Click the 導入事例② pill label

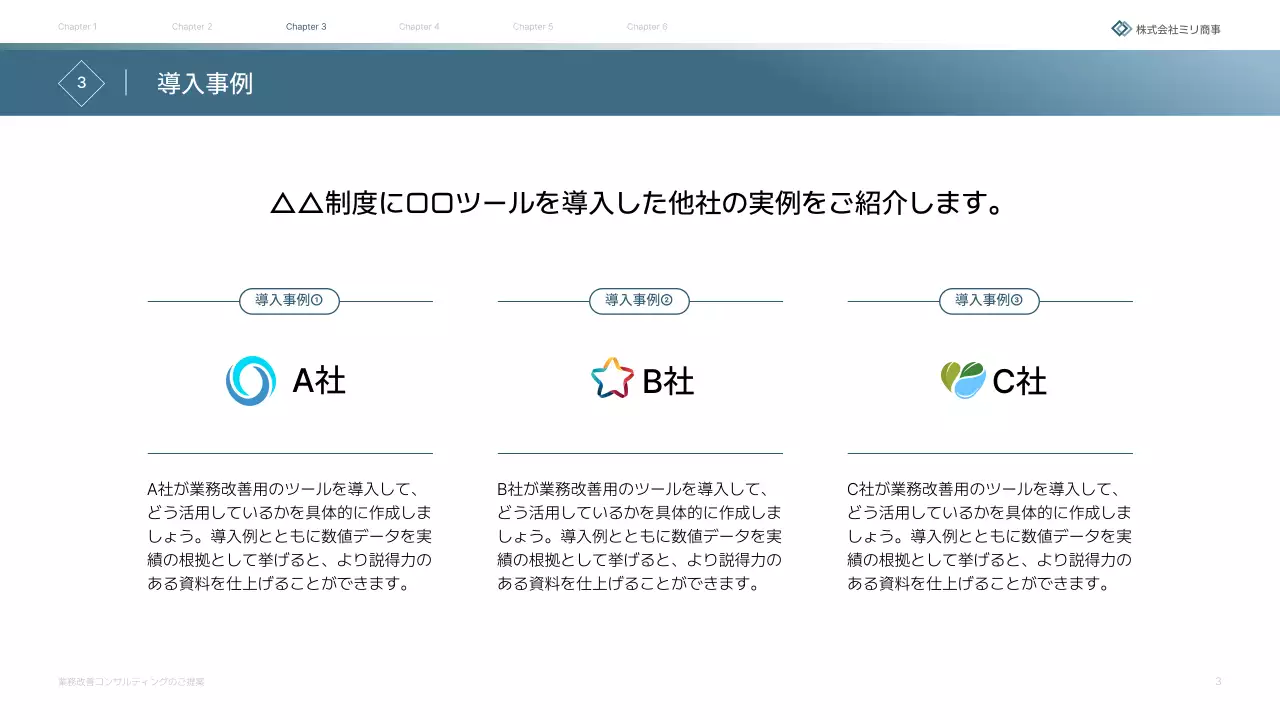click(x=639, y=301)
